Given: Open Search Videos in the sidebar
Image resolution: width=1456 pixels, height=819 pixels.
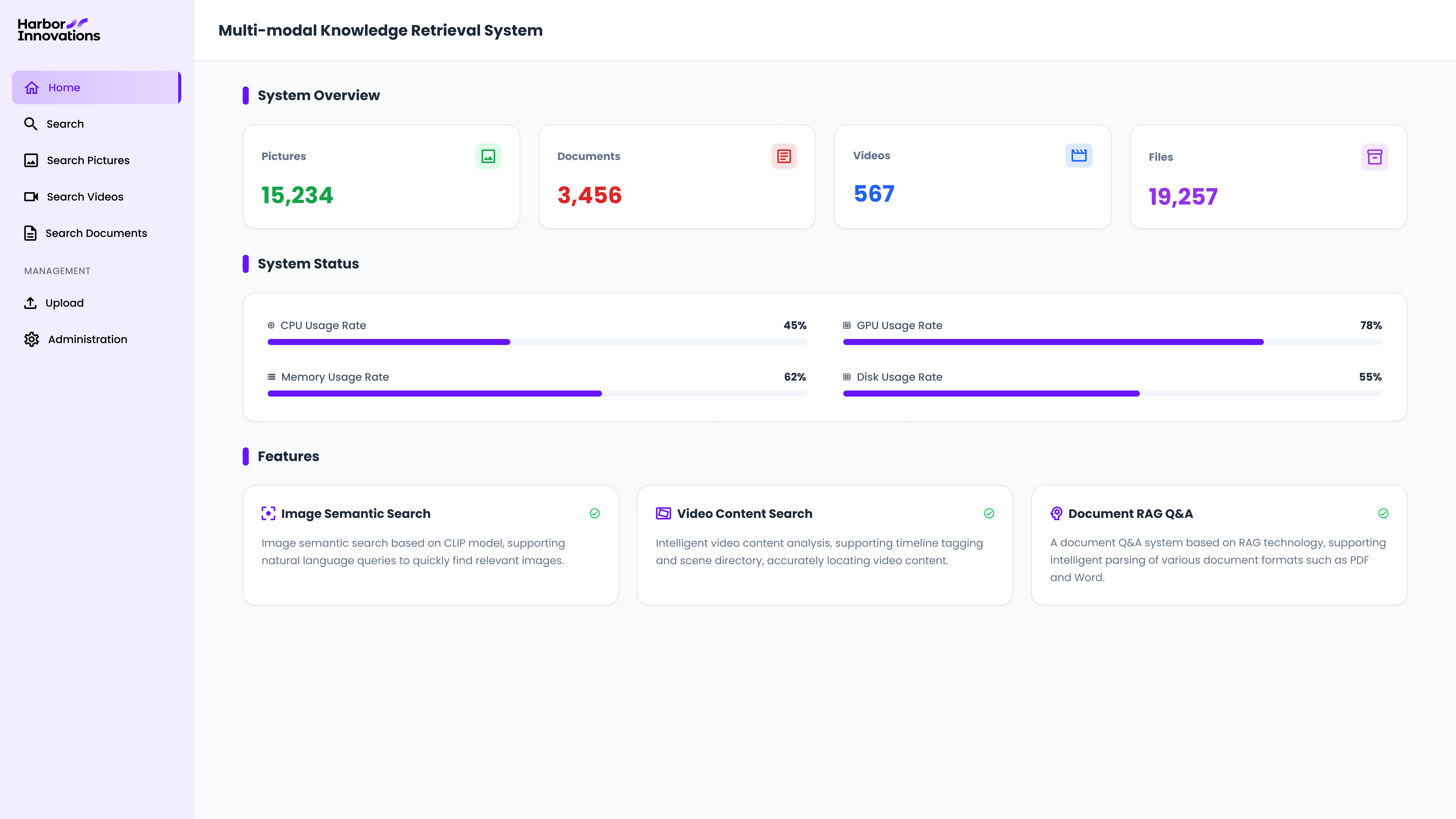Looking at the screenshot, I should point(97,197).
